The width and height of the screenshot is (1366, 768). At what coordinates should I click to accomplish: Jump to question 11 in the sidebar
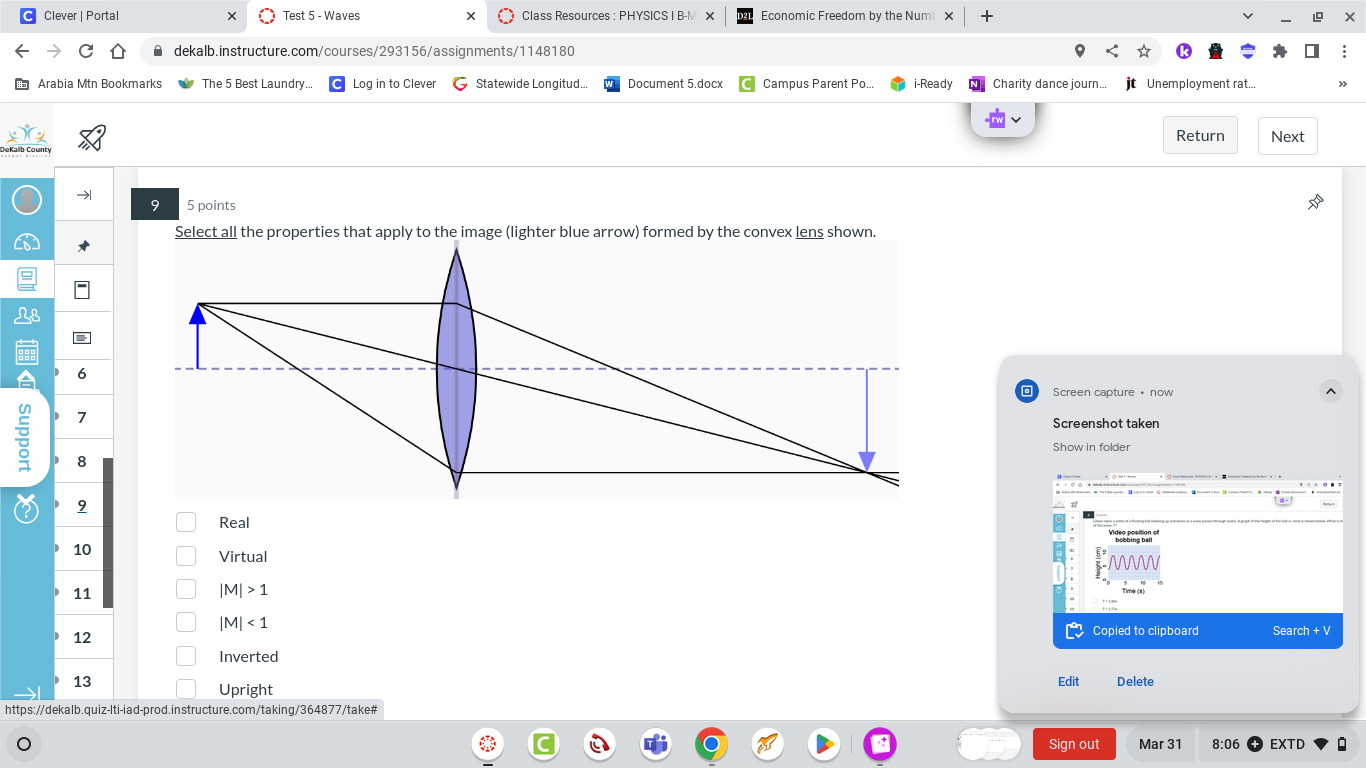pyautogui.click(x=82, y=593)
